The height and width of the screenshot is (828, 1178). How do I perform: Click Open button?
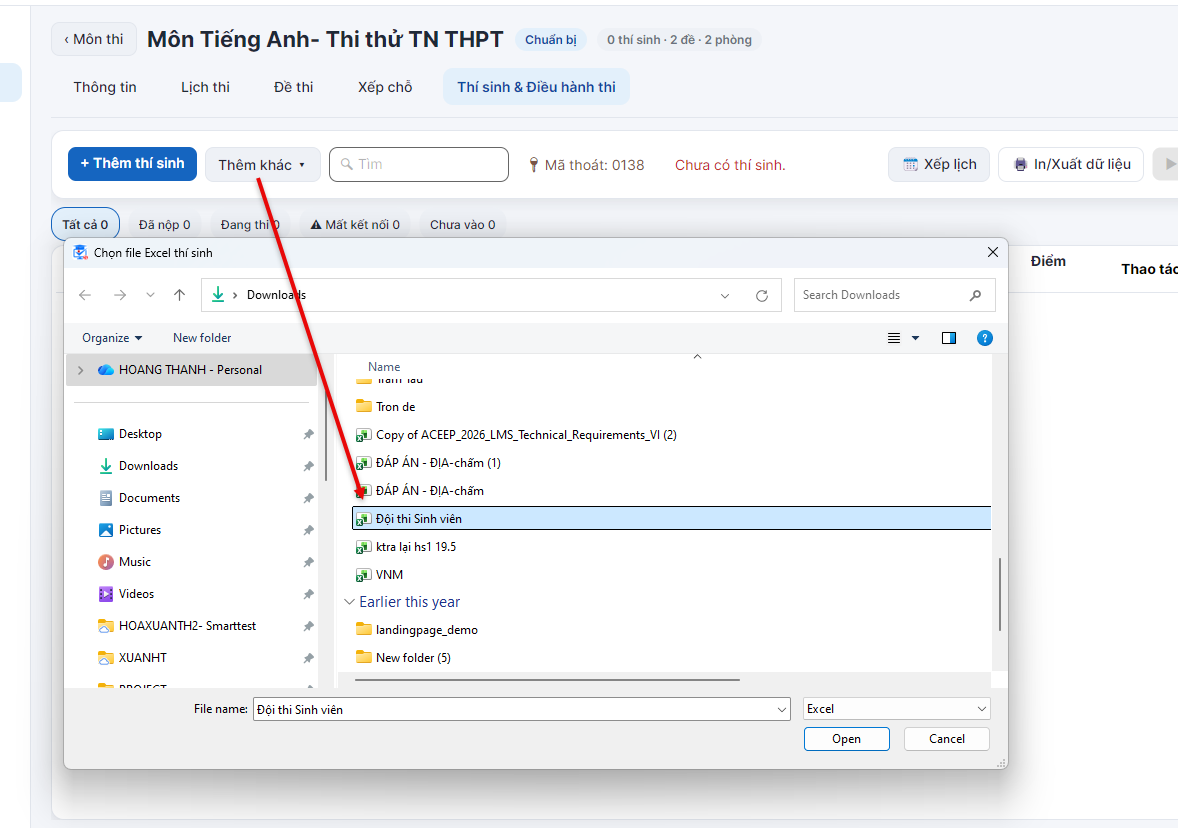tap(847, 739)
